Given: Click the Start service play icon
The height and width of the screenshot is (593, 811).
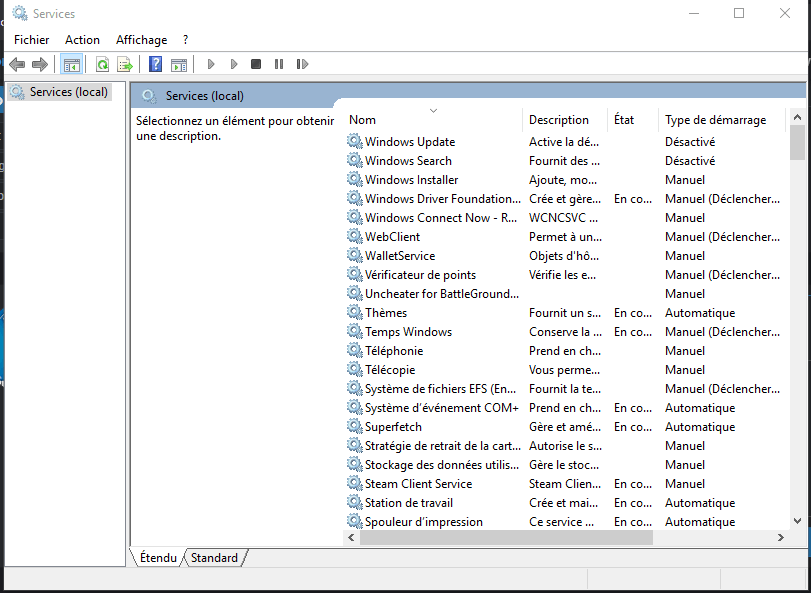Looking at the screenshot, I should tap(211, 64).
